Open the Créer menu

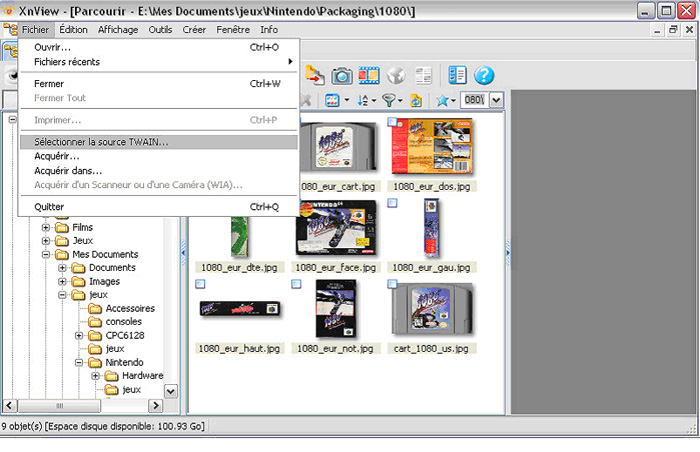coord(194,29)
